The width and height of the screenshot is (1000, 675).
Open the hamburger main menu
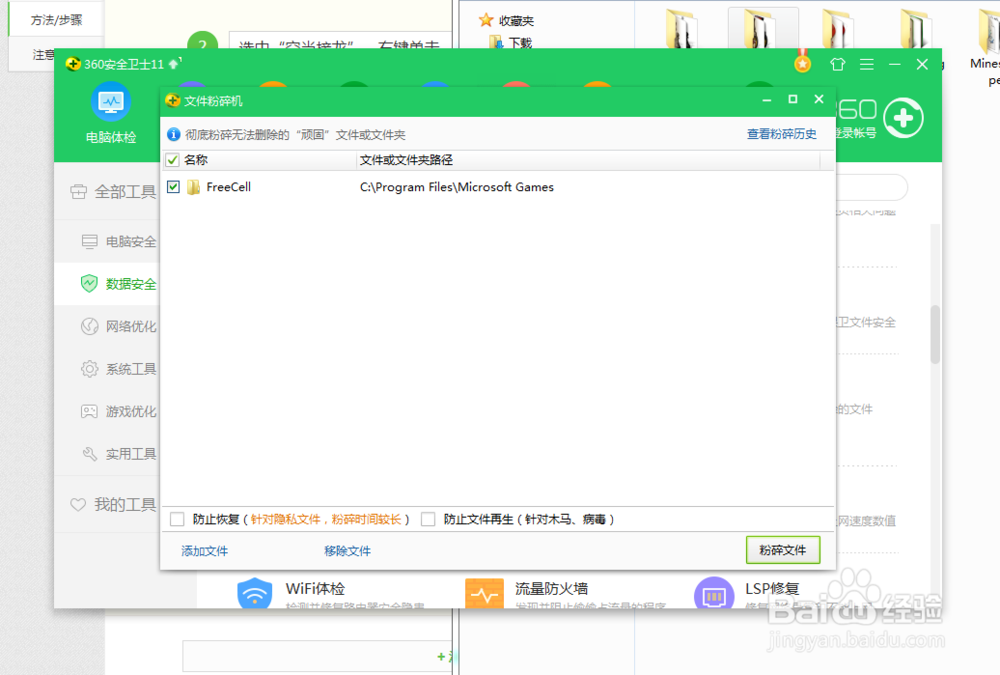866,64
